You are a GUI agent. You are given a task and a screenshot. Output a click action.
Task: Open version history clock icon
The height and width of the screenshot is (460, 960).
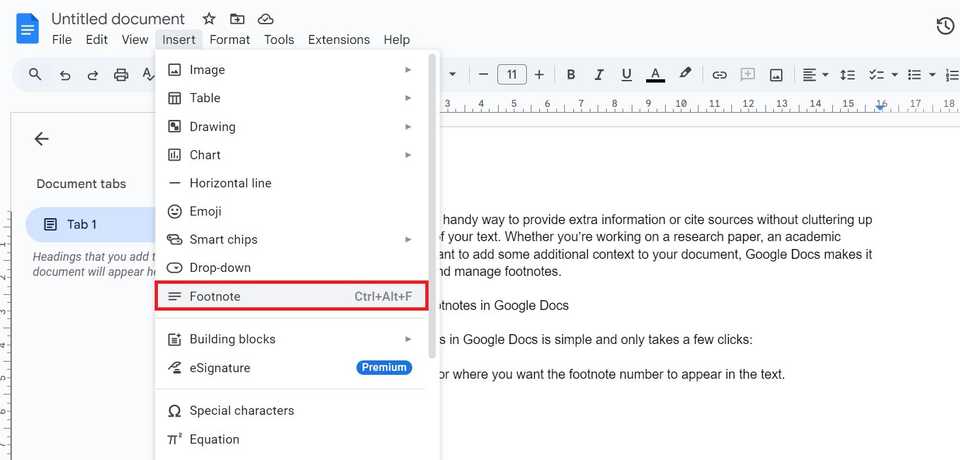[x=945, y=26]
